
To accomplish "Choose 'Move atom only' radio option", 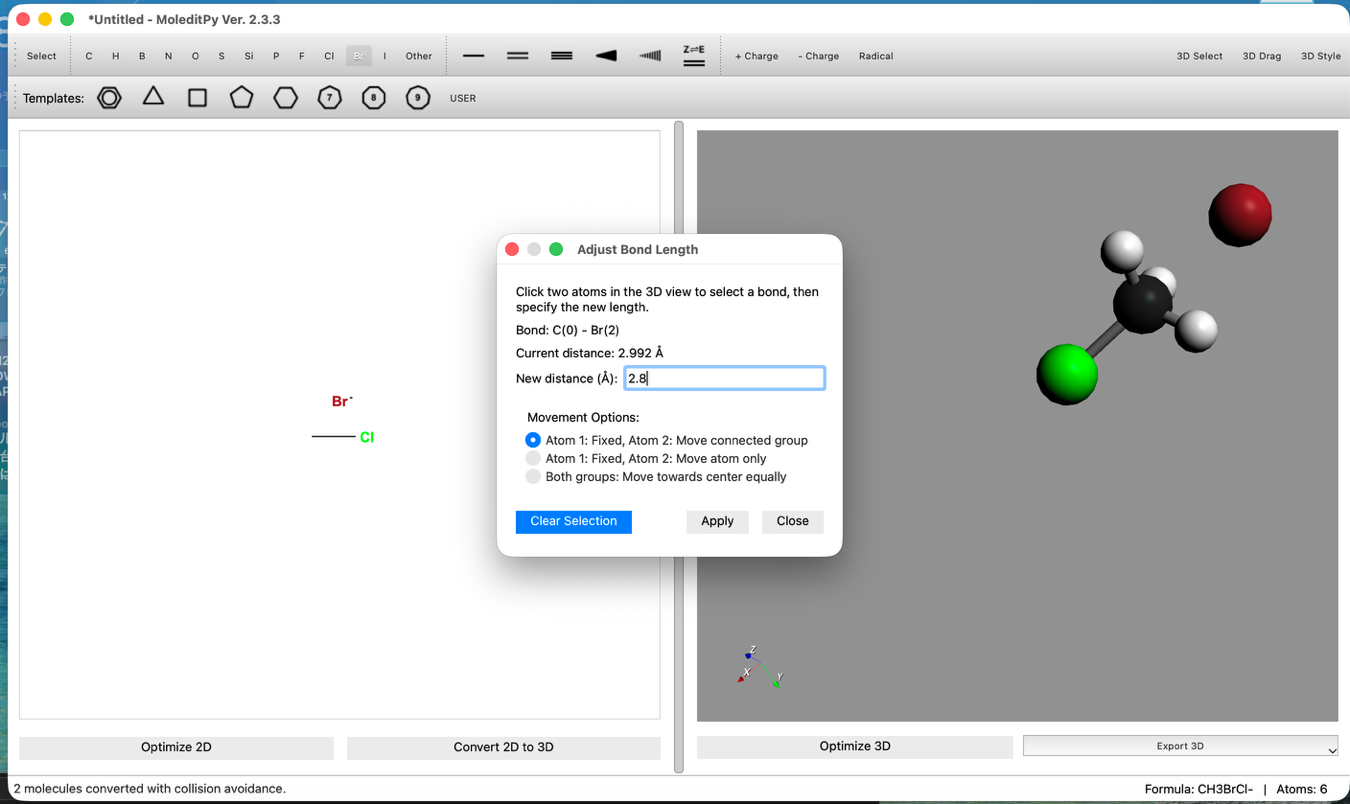I will coord(533,458).
